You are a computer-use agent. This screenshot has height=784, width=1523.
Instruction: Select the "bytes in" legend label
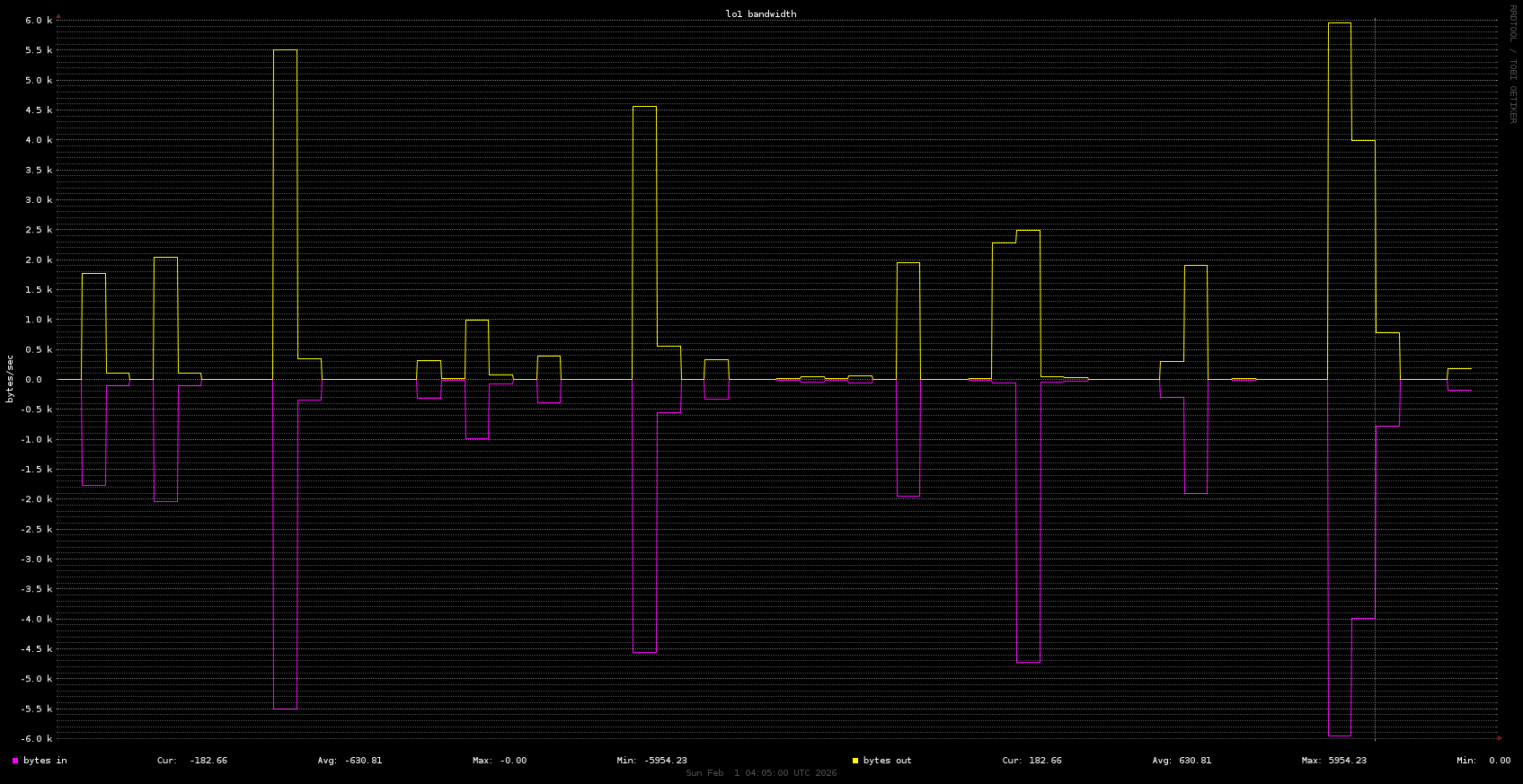tap(45, 761)
